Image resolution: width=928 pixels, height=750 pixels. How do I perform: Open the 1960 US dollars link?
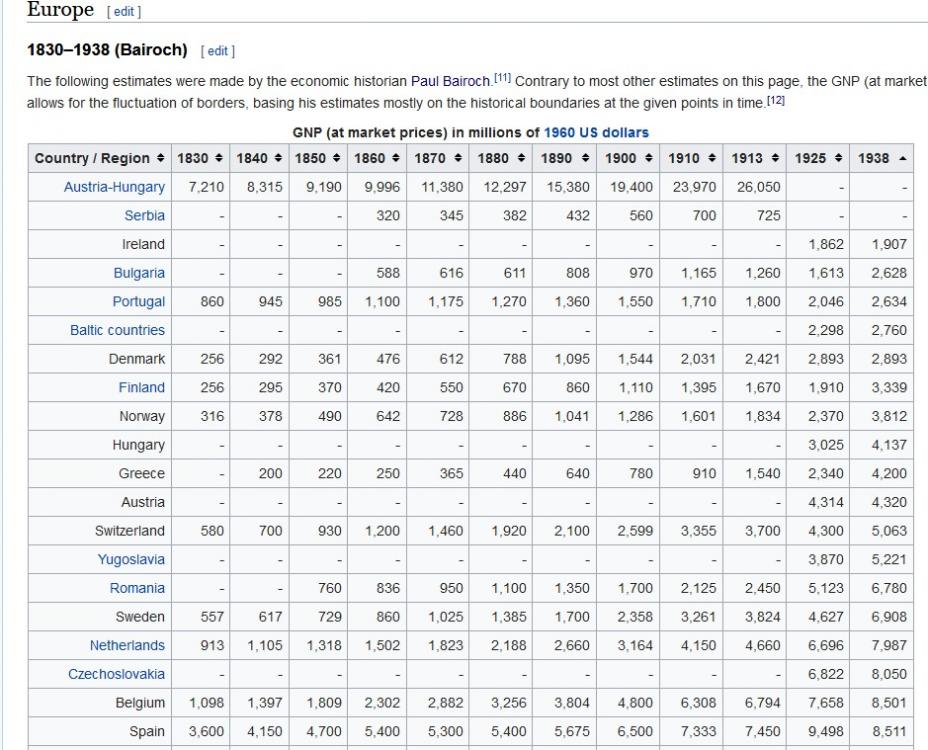596,133
